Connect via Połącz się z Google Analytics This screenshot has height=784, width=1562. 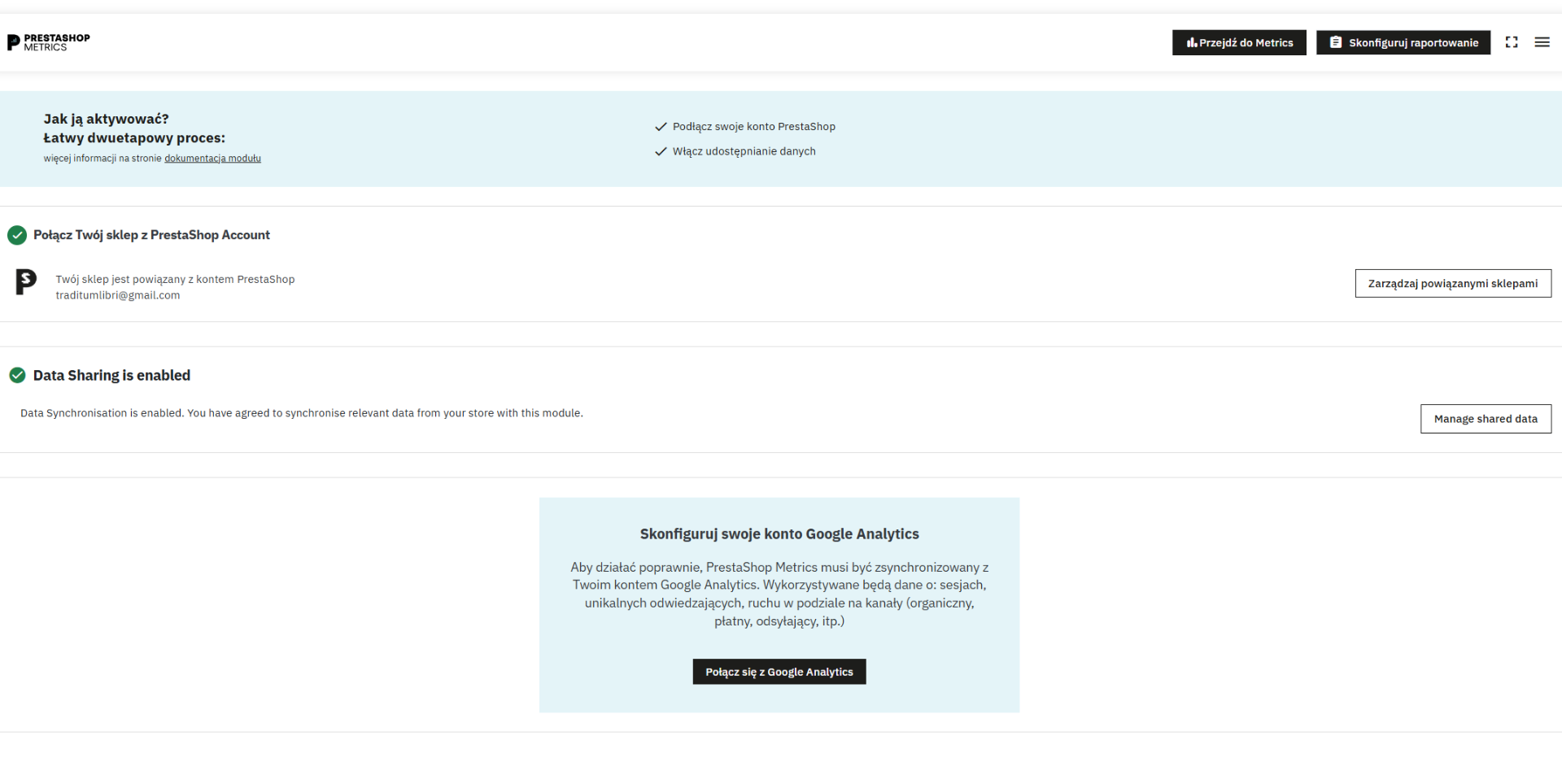click(779, 672)
